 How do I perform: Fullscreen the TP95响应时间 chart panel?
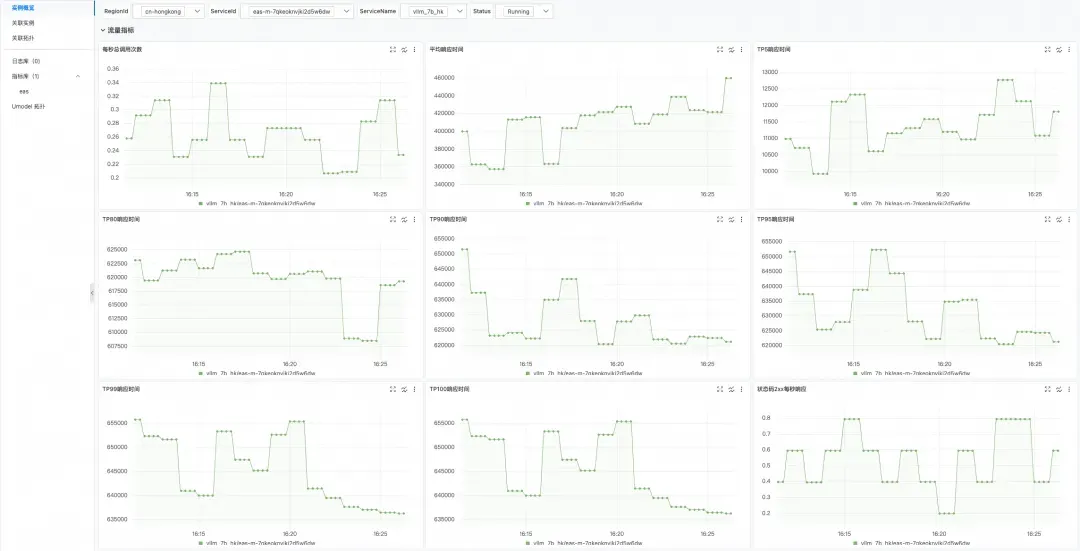(x=1047, y=219)
